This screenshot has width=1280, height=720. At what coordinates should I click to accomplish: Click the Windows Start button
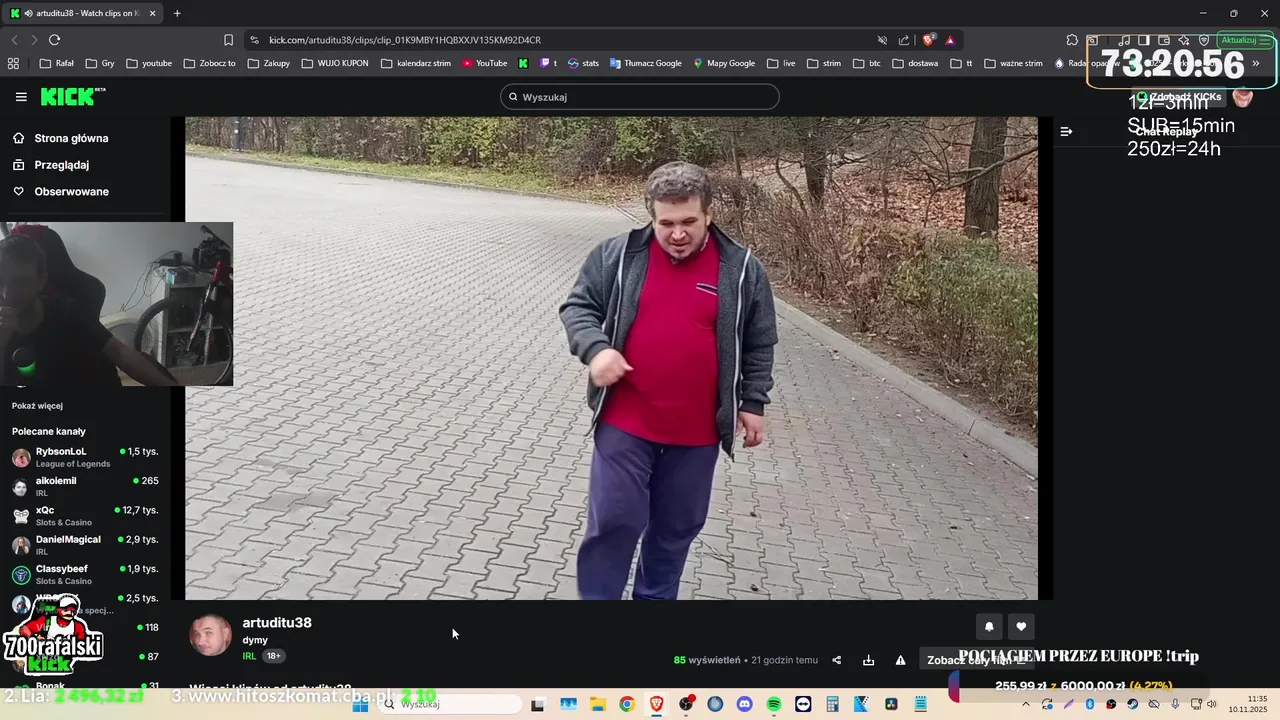[x=361, y=704]
